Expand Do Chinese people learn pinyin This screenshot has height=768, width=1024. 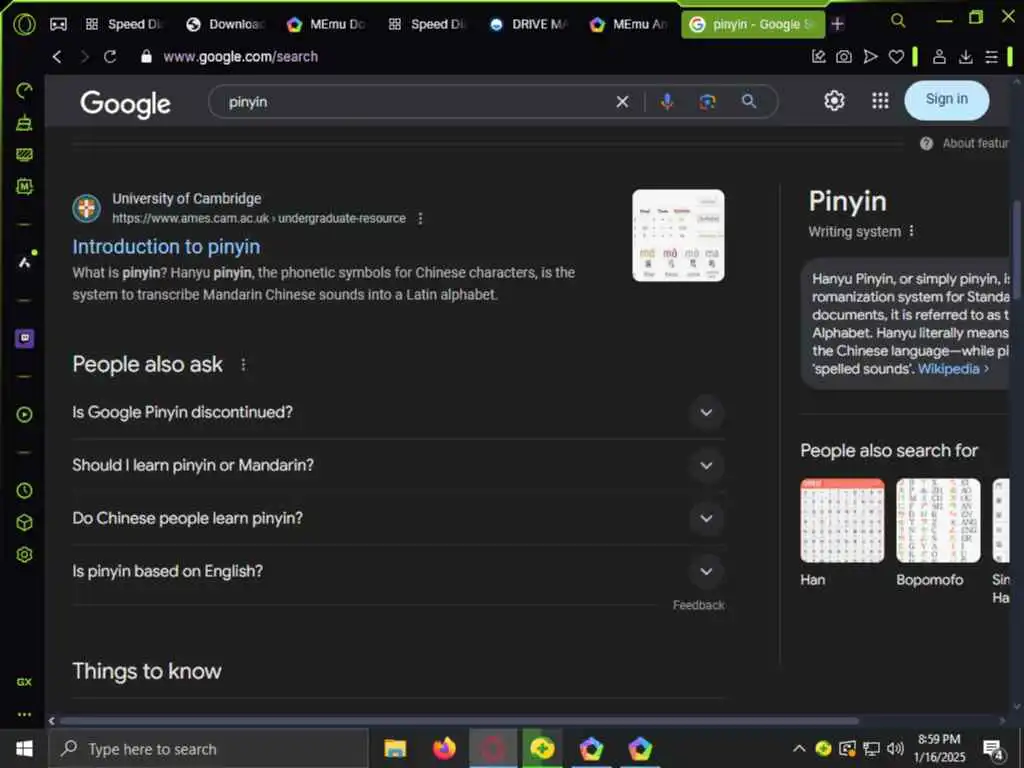pos(398,518)
